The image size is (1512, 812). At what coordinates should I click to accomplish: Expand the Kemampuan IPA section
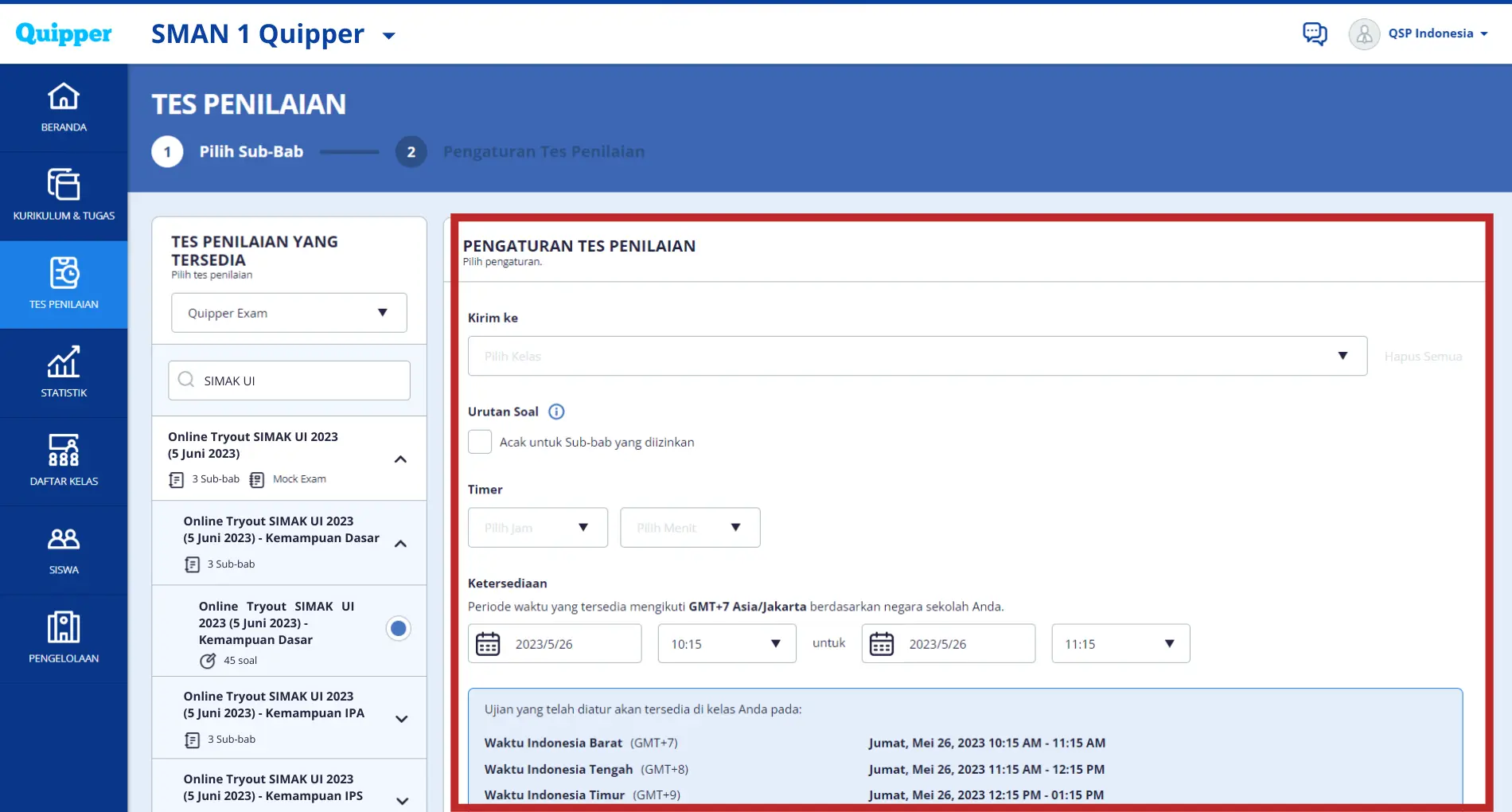[x=402, y=719]
